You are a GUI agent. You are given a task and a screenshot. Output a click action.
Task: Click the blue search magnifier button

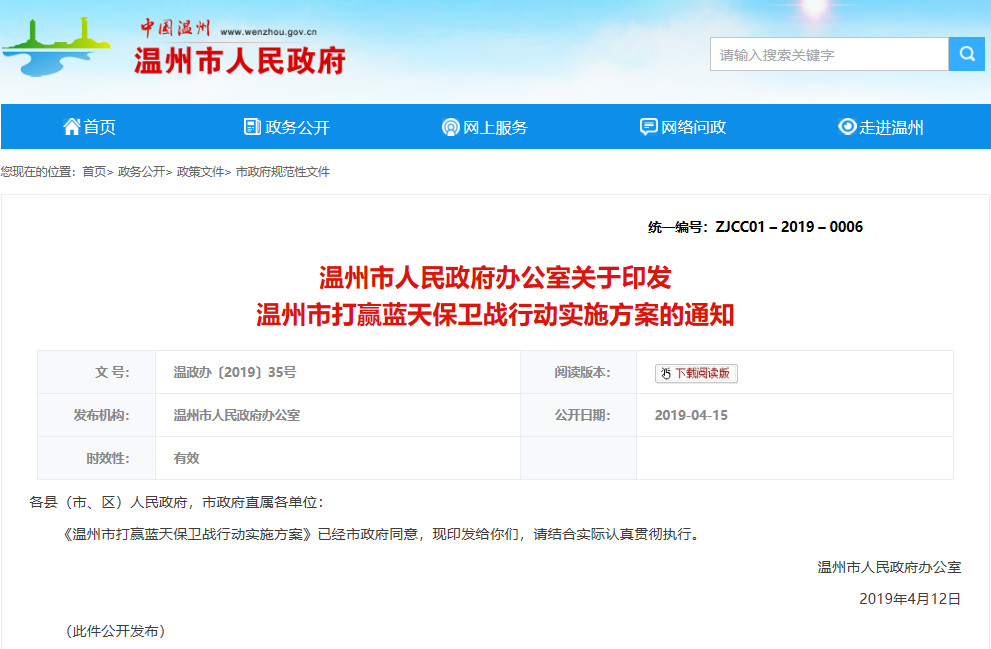tap(966, 54)
